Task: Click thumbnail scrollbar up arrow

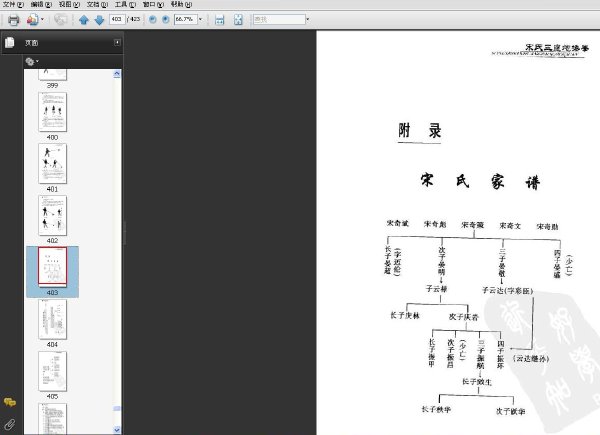Action: click(117, 74)
